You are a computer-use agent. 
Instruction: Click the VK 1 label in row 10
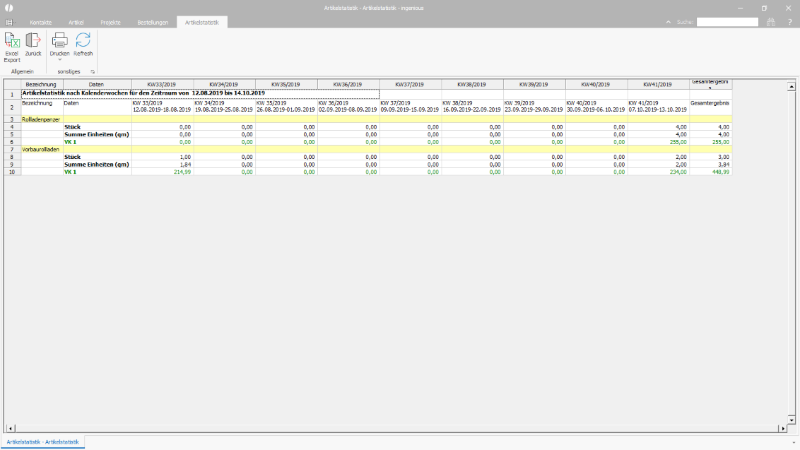pyautogui.click(x=70, y=172)
